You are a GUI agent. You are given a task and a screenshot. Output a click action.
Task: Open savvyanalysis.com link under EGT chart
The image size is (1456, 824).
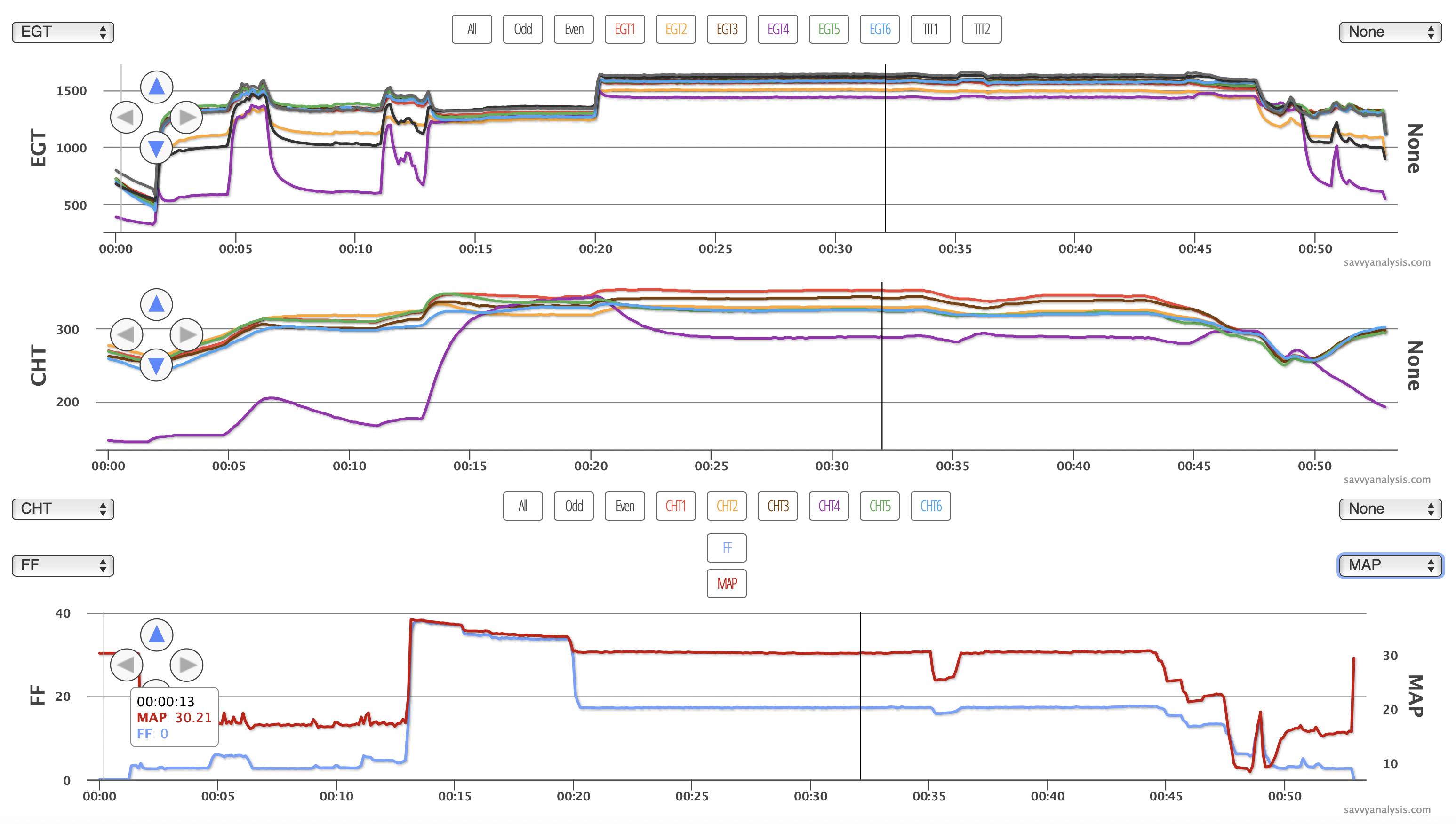[1387, 262]
